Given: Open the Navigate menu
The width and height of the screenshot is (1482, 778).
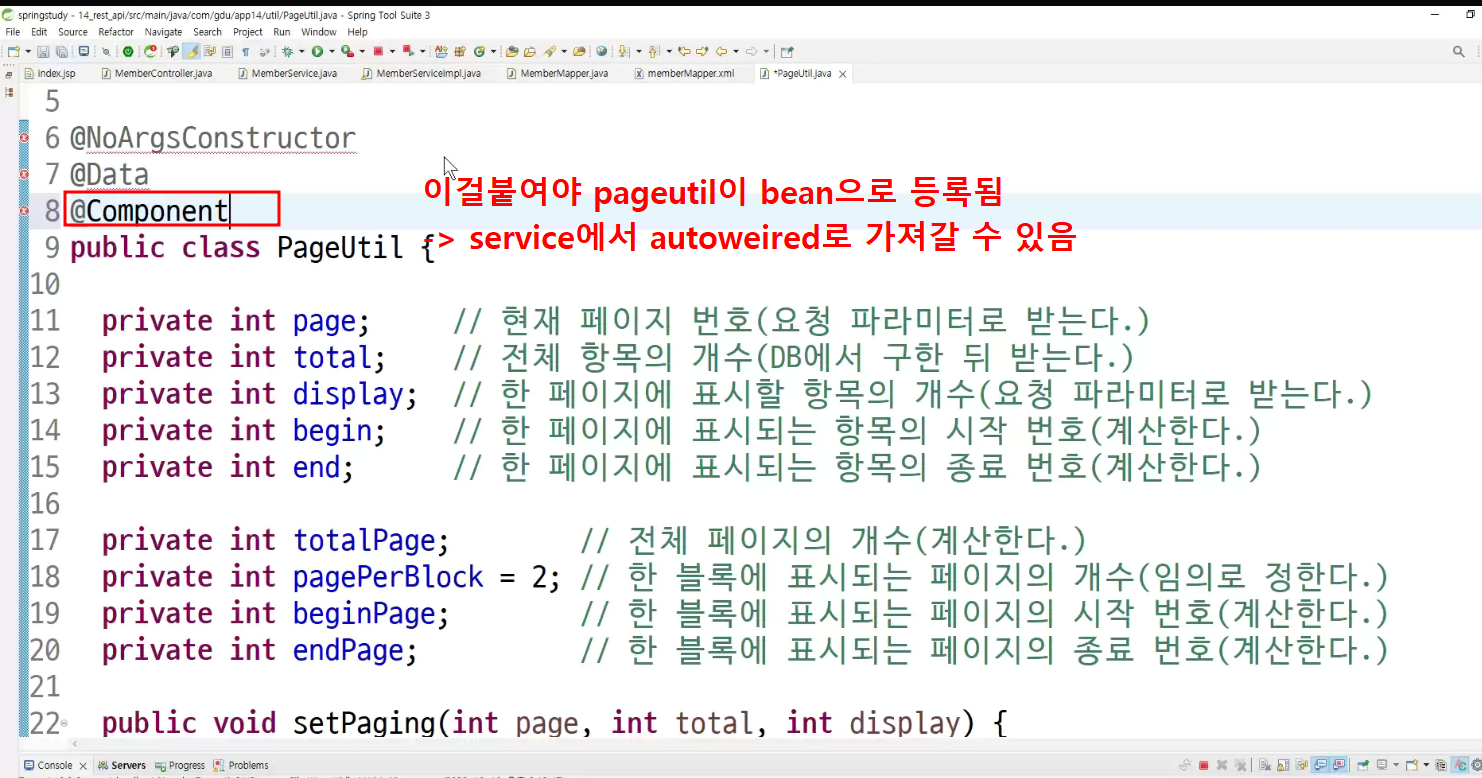Looking at the screenshot, I should (164, 32).
